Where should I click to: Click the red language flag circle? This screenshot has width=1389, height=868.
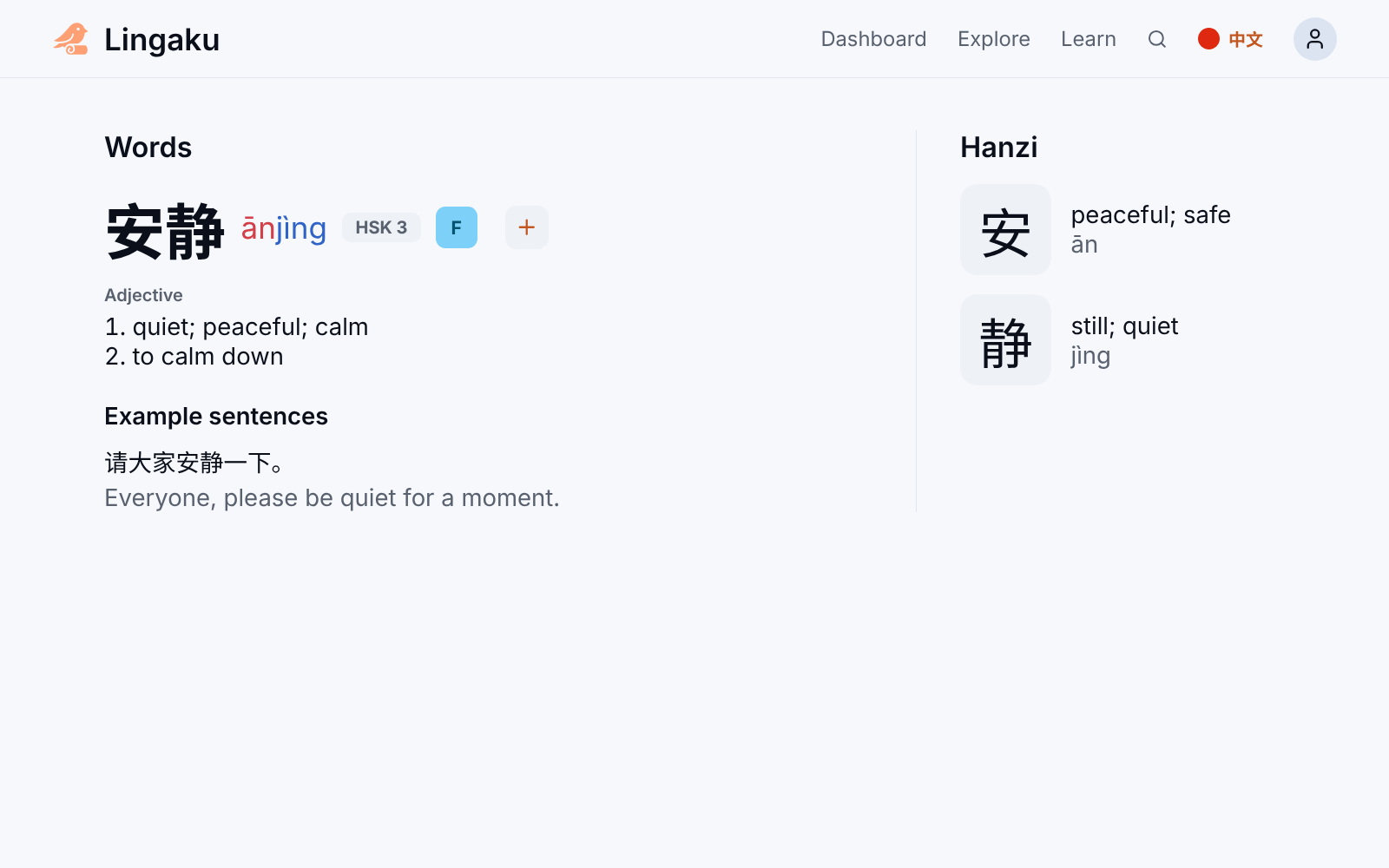[1208, 39]
